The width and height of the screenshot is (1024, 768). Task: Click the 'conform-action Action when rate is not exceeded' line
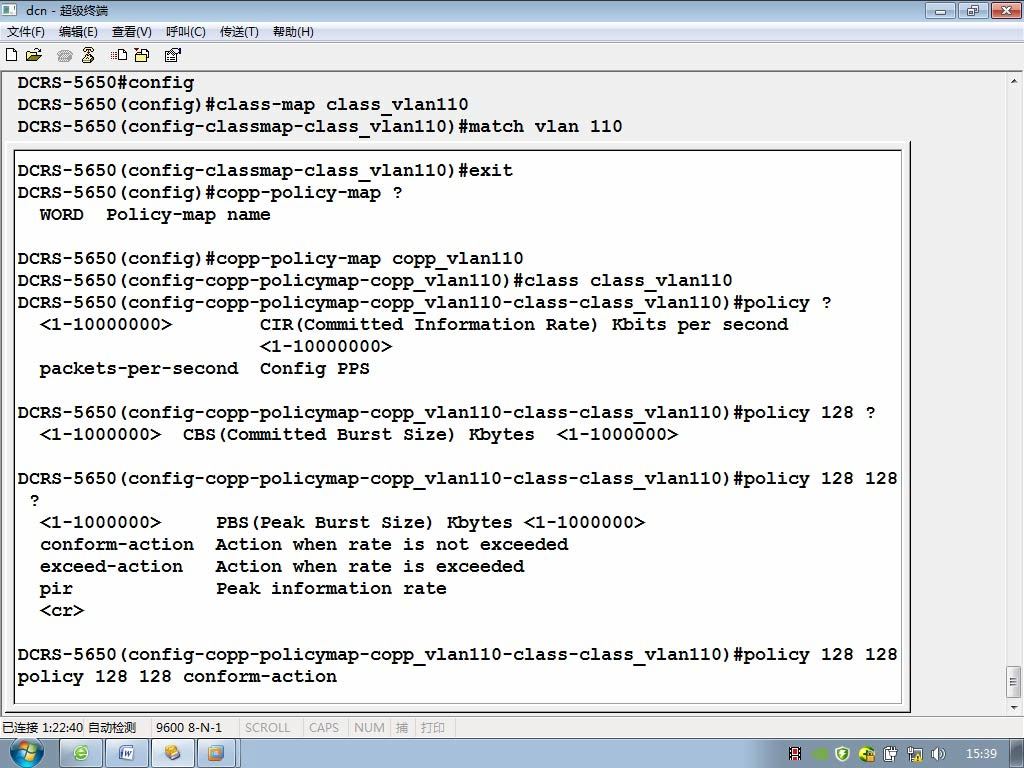click(304, 545)
